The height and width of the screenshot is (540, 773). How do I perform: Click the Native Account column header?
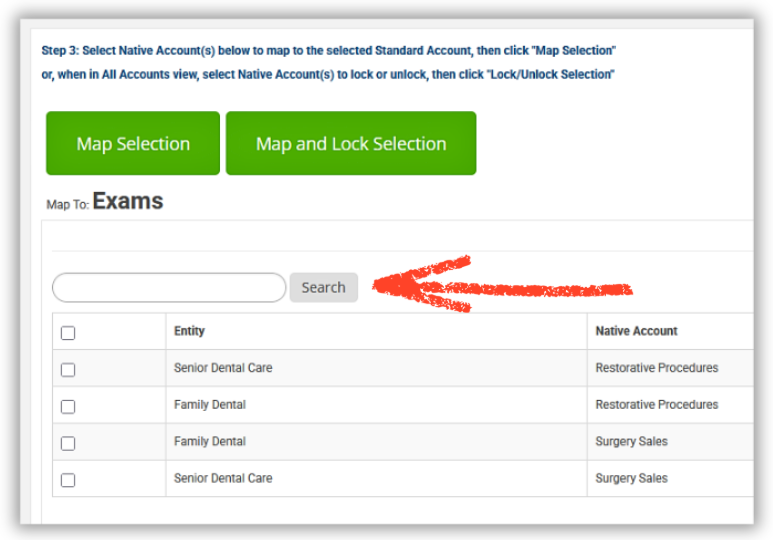tap(636, 331)
